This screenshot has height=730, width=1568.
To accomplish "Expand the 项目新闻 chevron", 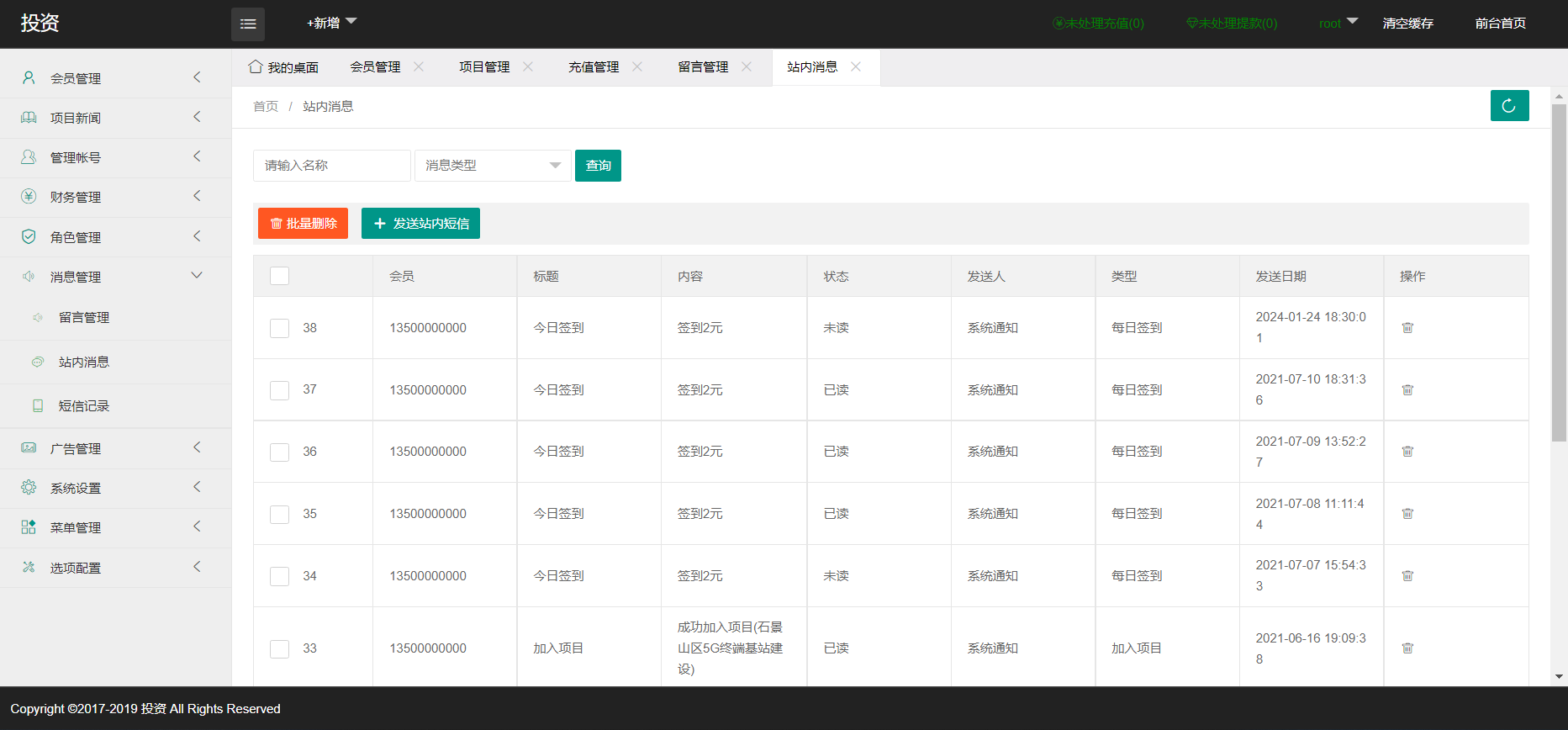I will pyautogui.click(x=197, y=117).
